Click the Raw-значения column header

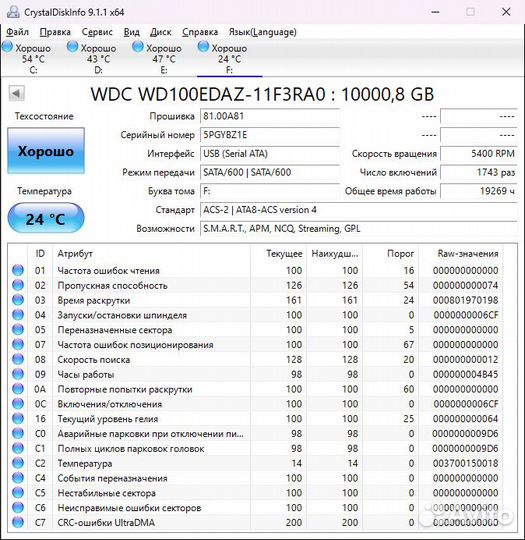[x=461, y=254]
